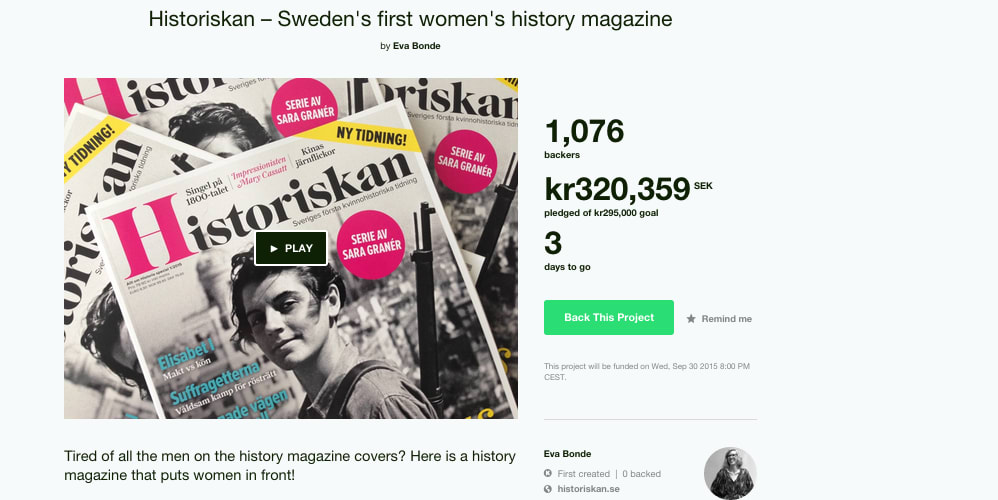
Task: Click Eva Bonde in the byline under title
Action: coord(420,46)
